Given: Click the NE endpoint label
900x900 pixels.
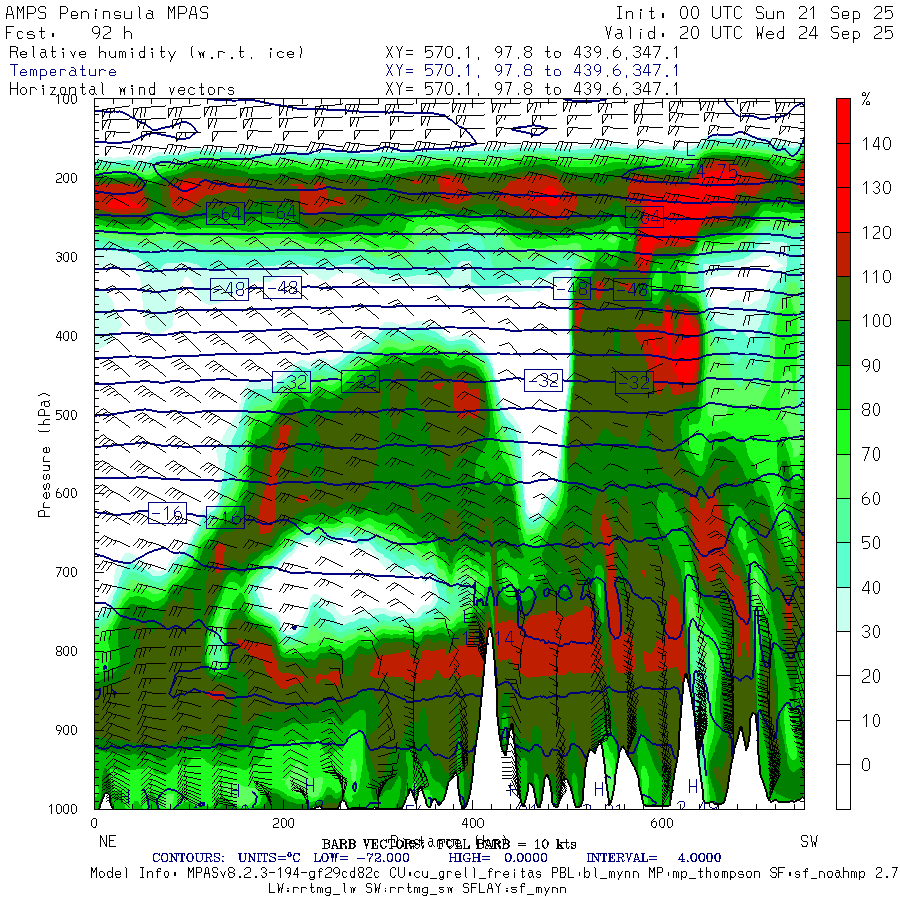Looking at the screenshot, I should 107,841.
